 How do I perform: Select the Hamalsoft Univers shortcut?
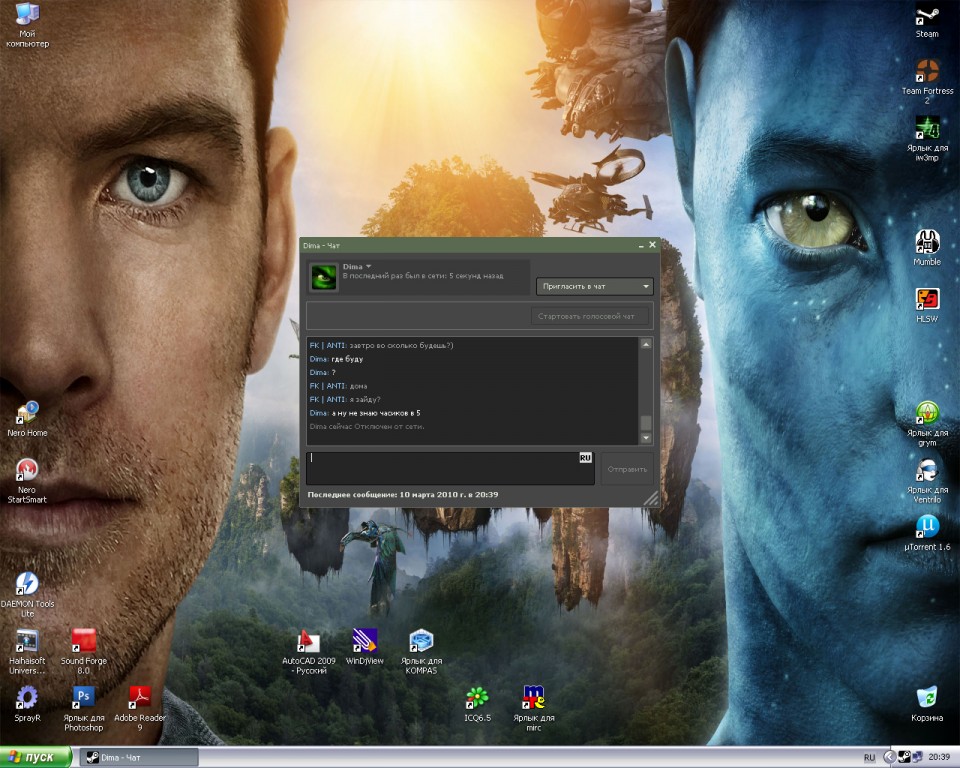[x=27, y=652]
